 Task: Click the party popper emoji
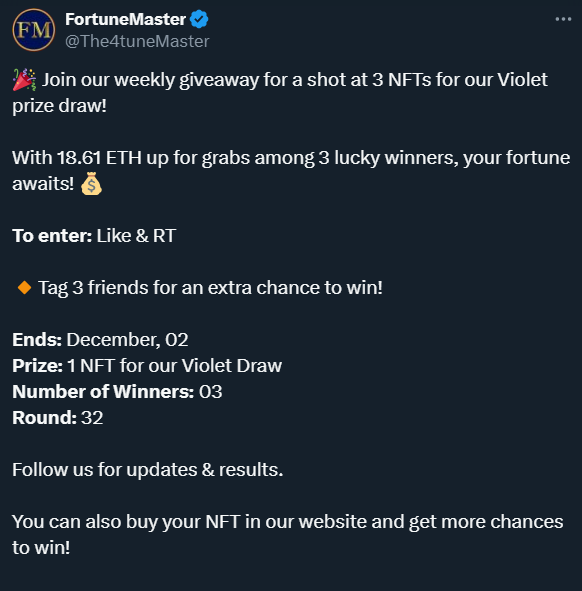tap(24, 80)
